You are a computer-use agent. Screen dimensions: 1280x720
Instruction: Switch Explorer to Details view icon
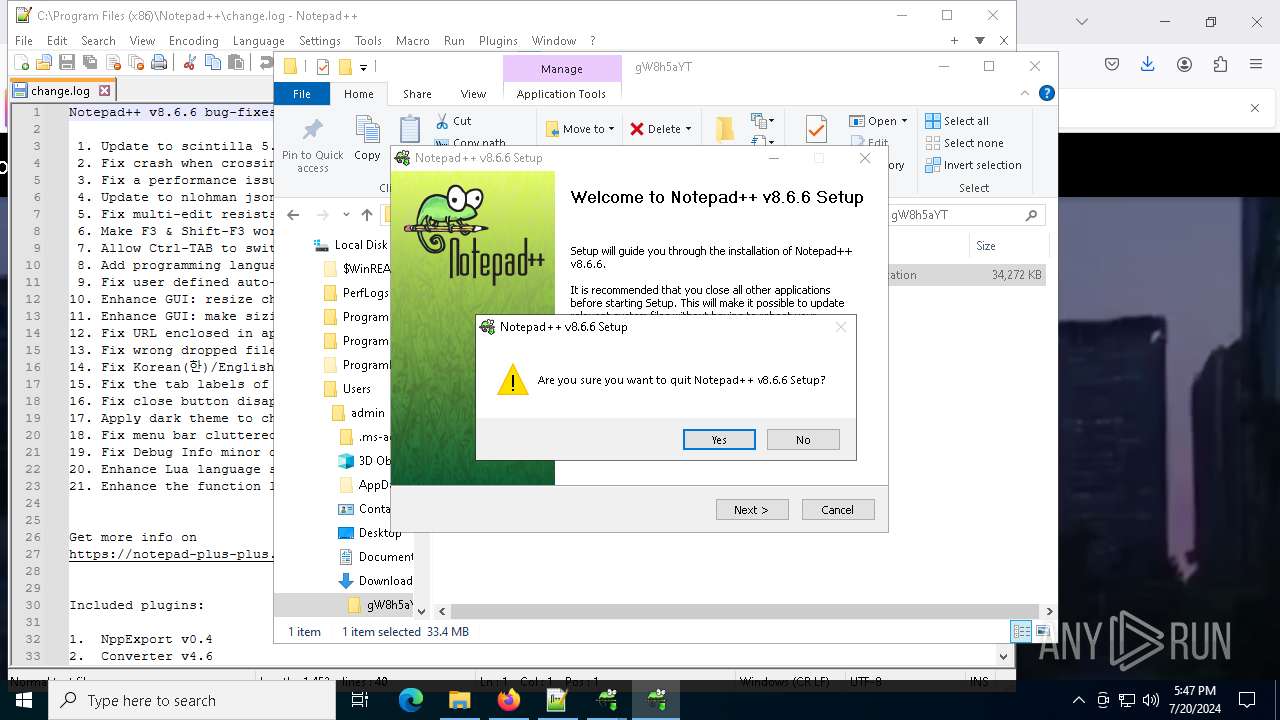pos(1021,631)
